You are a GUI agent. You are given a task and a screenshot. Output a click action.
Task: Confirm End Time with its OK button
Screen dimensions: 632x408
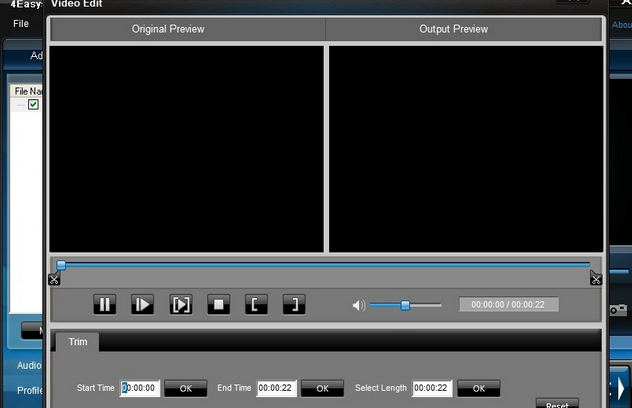322,388
